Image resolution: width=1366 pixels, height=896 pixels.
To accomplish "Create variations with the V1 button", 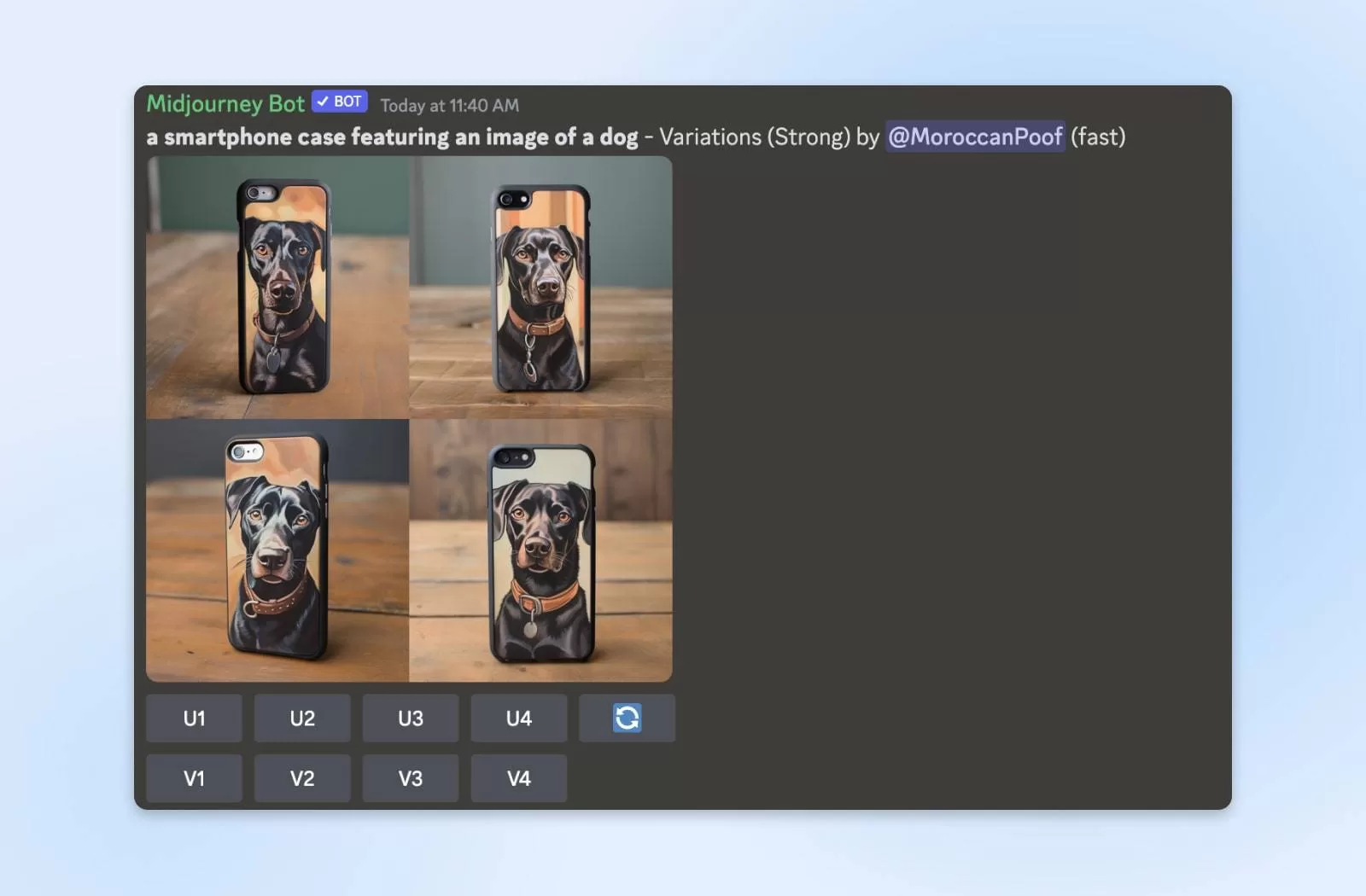I will 194,778.
